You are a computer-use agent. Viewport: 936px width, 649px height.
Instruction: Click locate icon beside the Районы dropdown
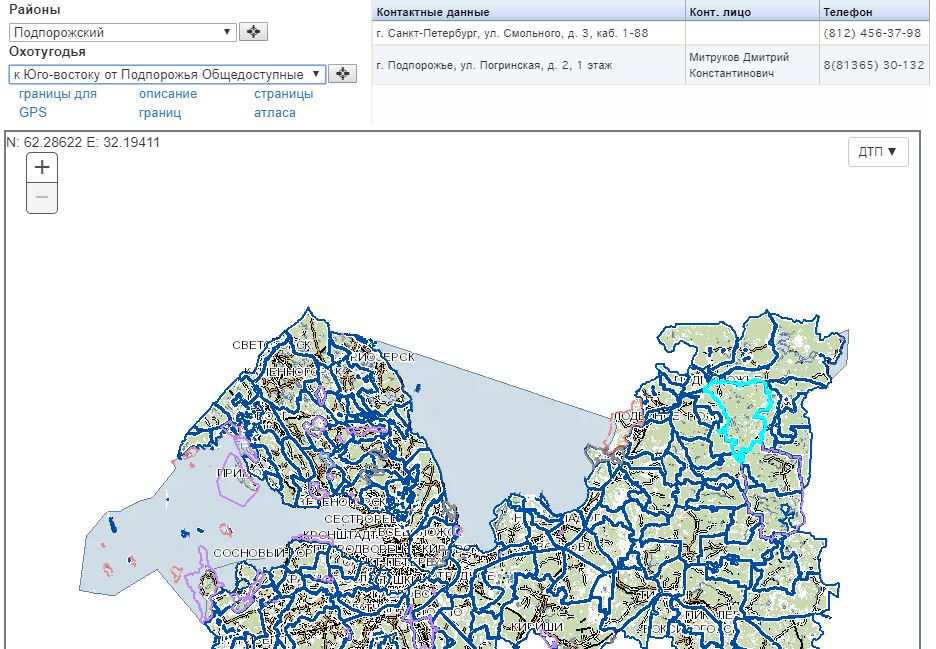point(254,32)
